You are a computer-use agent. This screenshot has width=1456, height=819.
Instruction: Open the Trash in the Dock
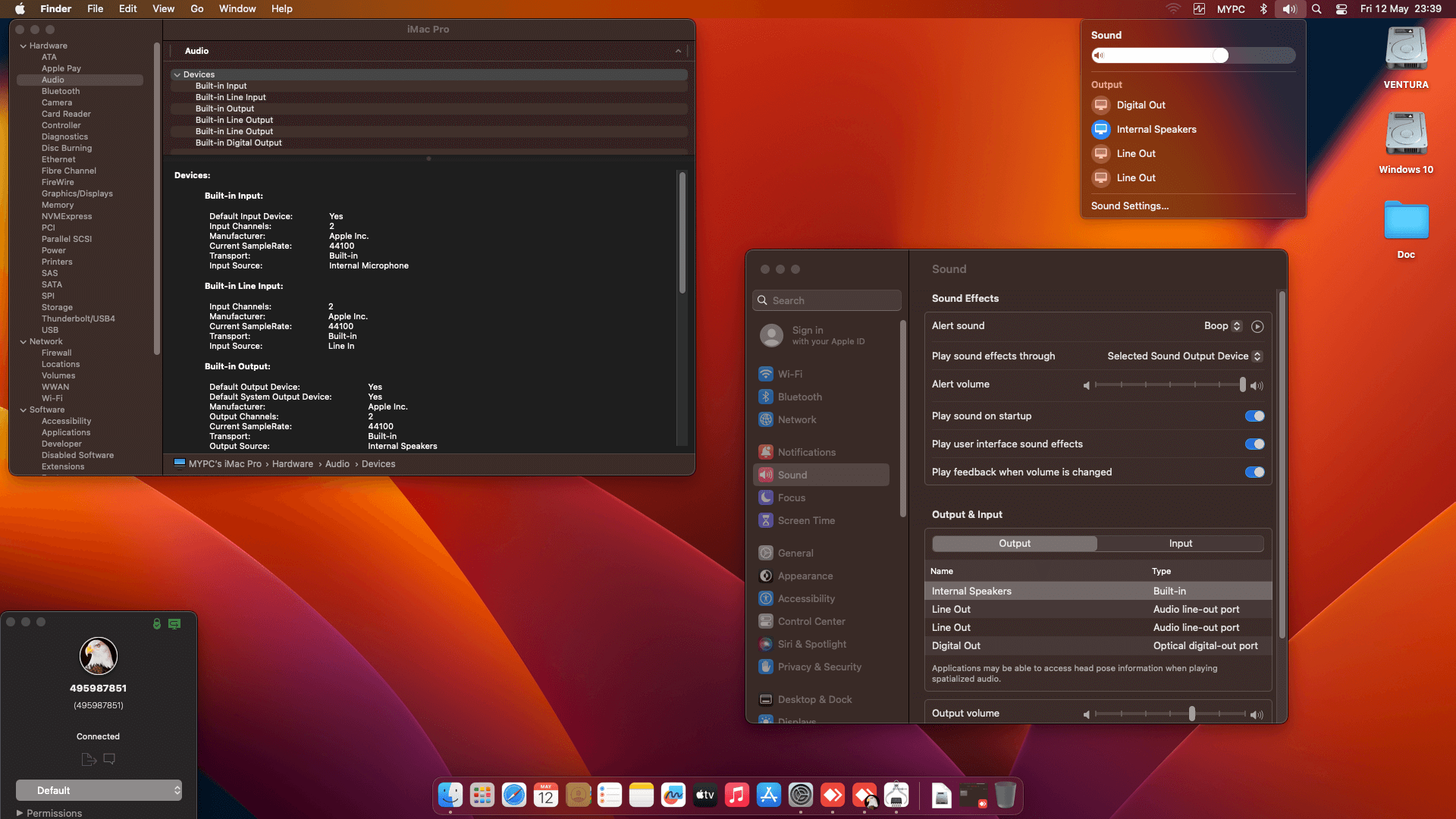coord(1006,795)
